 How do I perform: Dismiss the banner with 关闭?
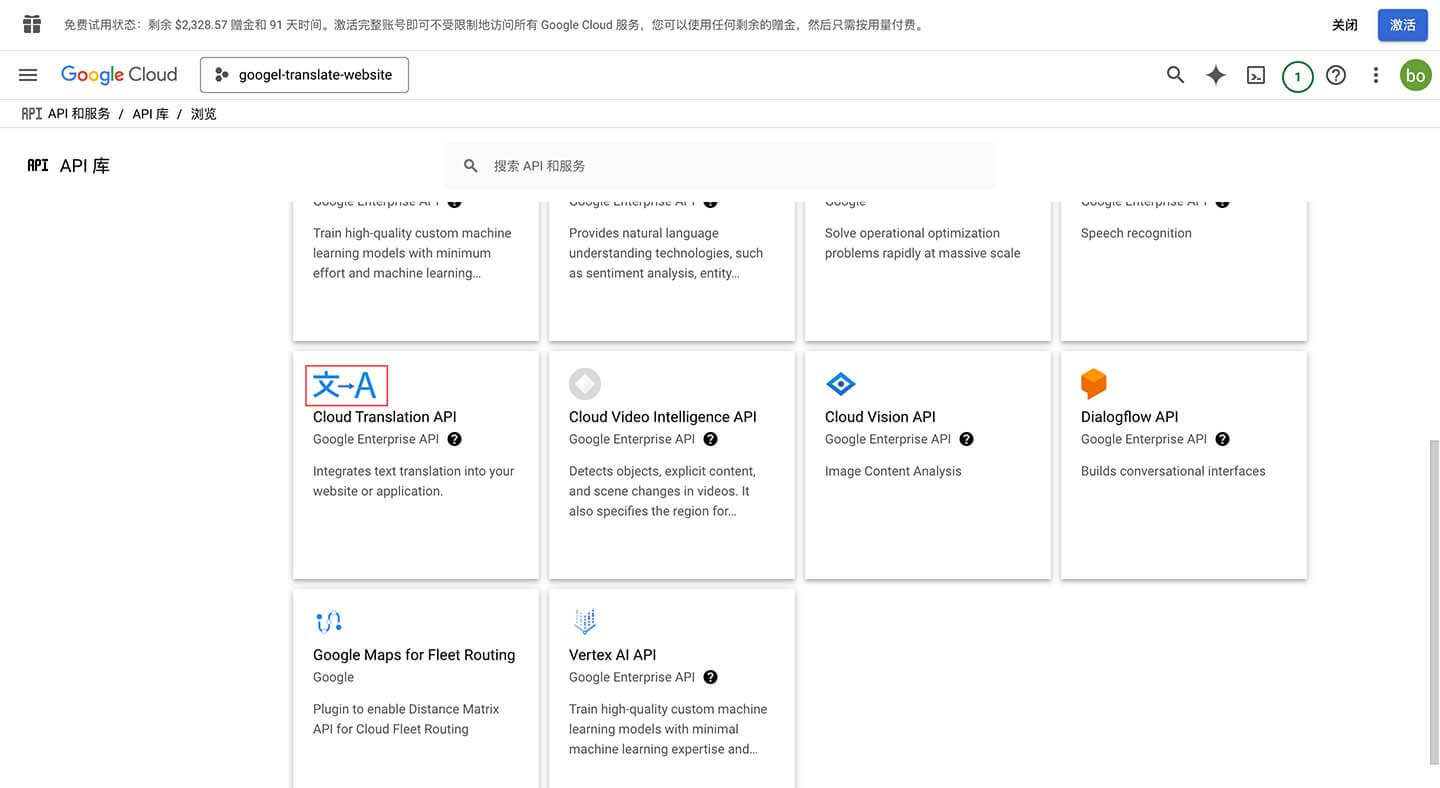(1345, 25)
